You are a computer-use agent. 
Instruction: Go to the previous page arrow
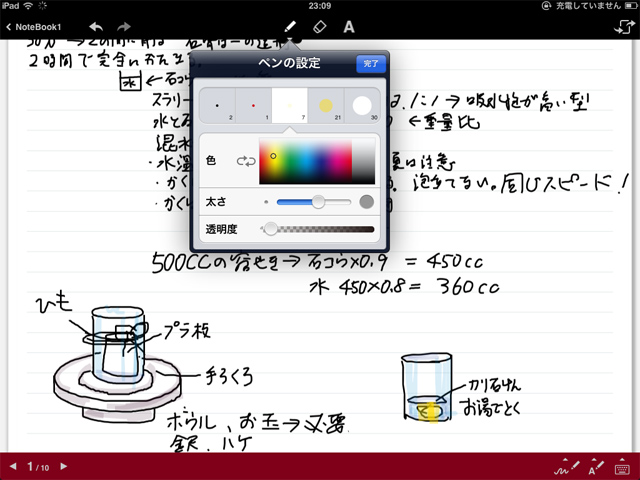pos(12,467)
